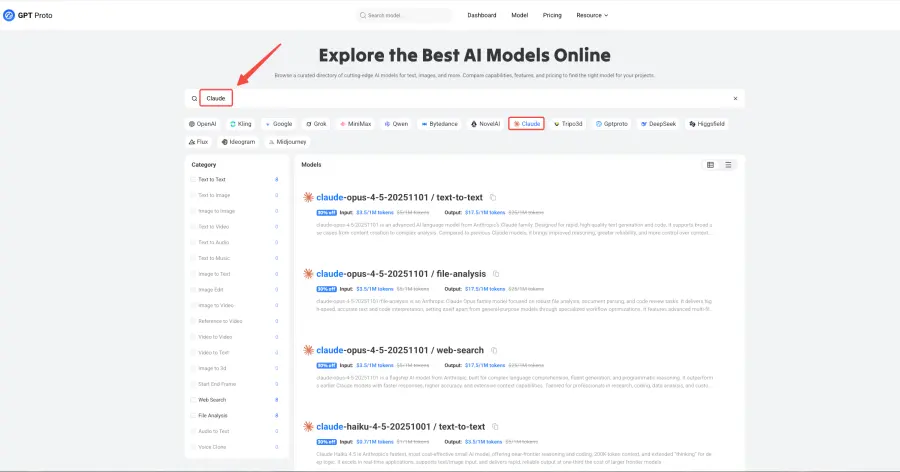The image size is (900, 472).
Task: Check the Voice Clone category
Action: tap(193, 447)
